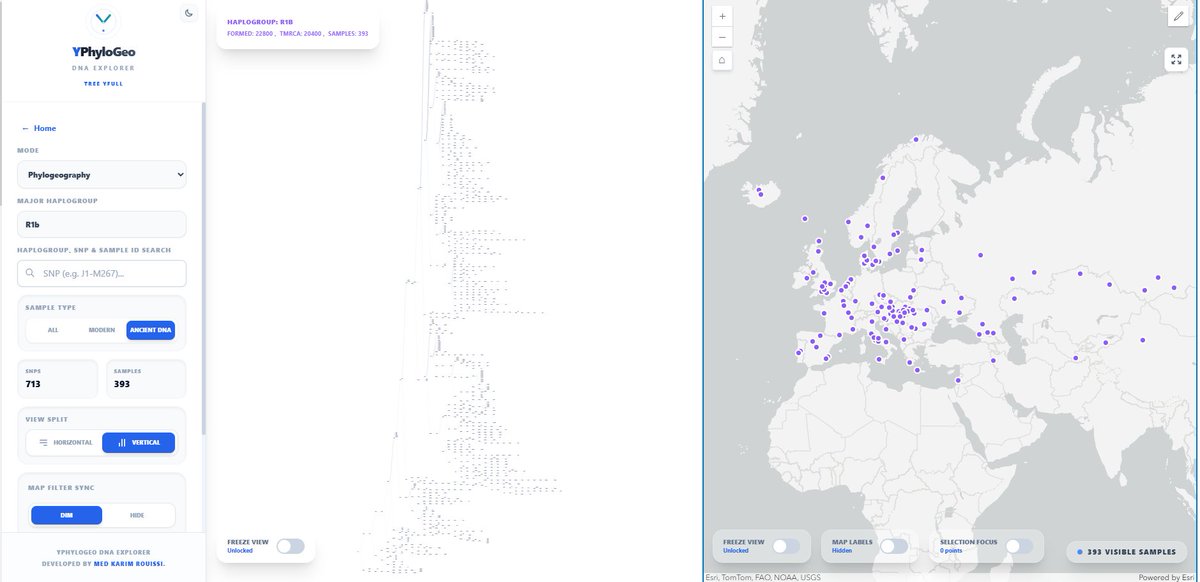
Task: Click the Haplogroup R1b info card
Action: click(298, 28)
